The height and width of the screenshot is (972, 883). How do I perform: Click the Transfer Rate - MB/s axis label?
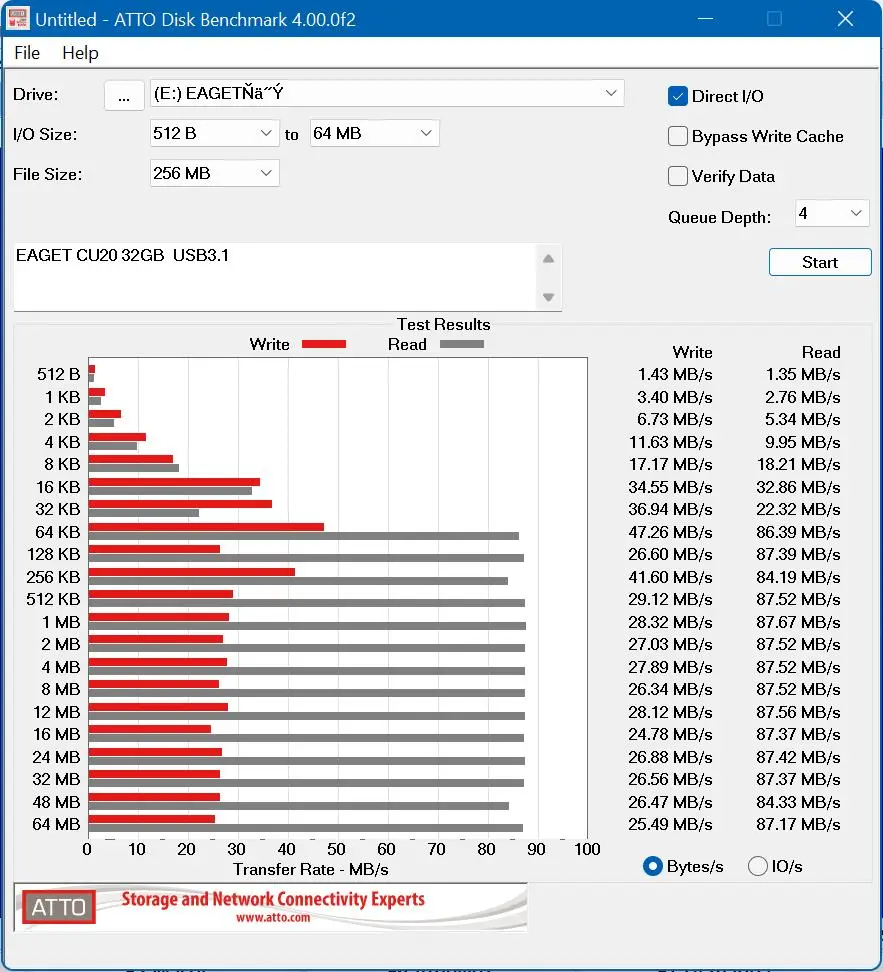[x=311, y=870]
